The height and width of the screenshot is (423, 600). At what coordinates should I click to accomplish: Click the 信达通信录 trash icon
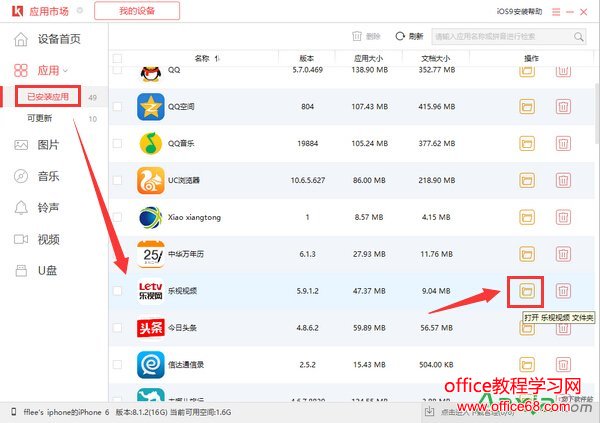pos(563,364)
